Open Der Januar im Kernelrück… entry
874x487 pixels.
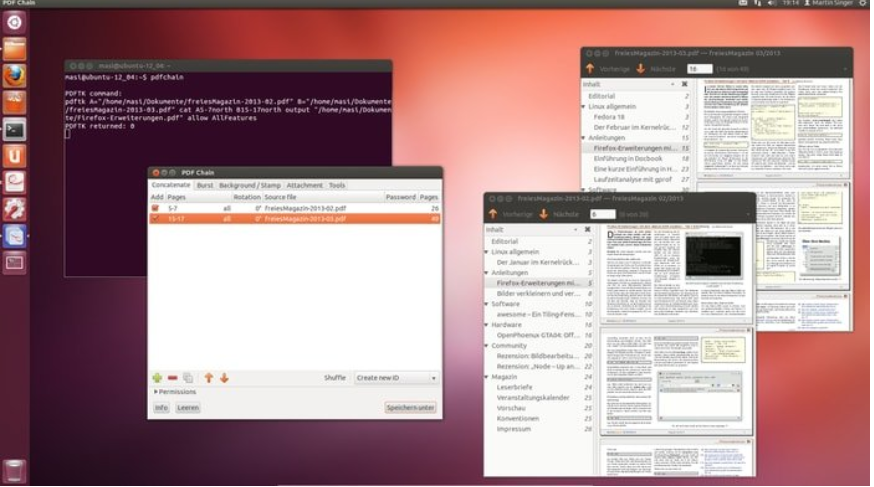[x=537, y=262]
